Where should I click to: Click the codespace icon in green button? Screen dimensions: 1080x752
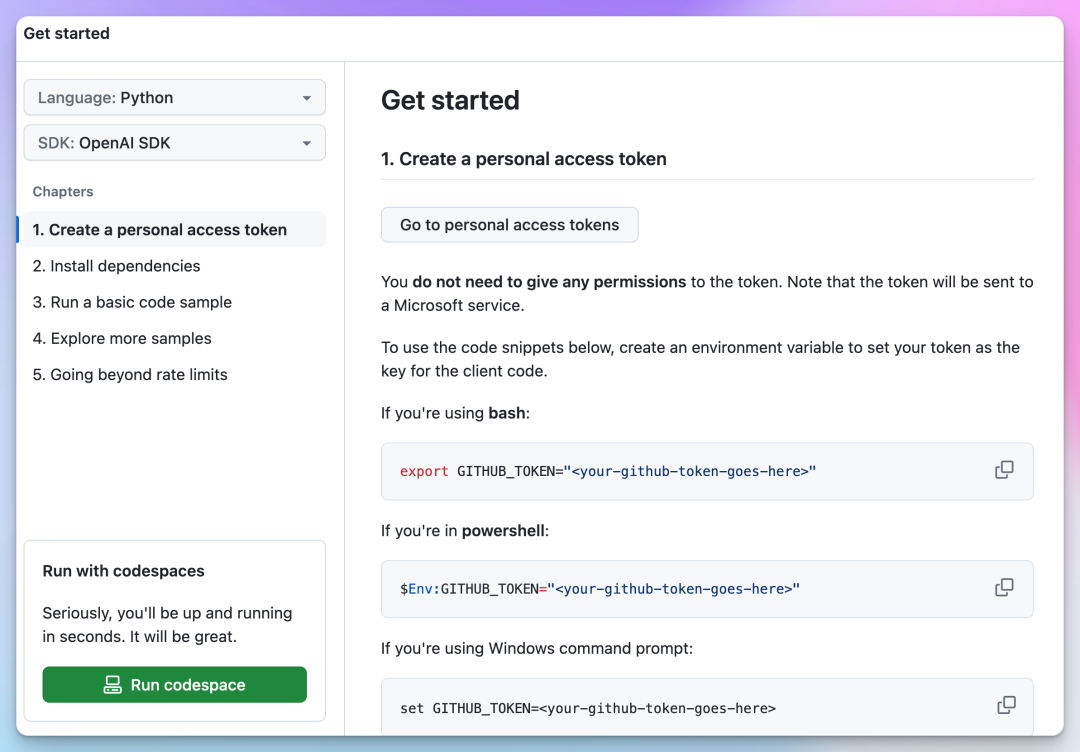(113, 685)
